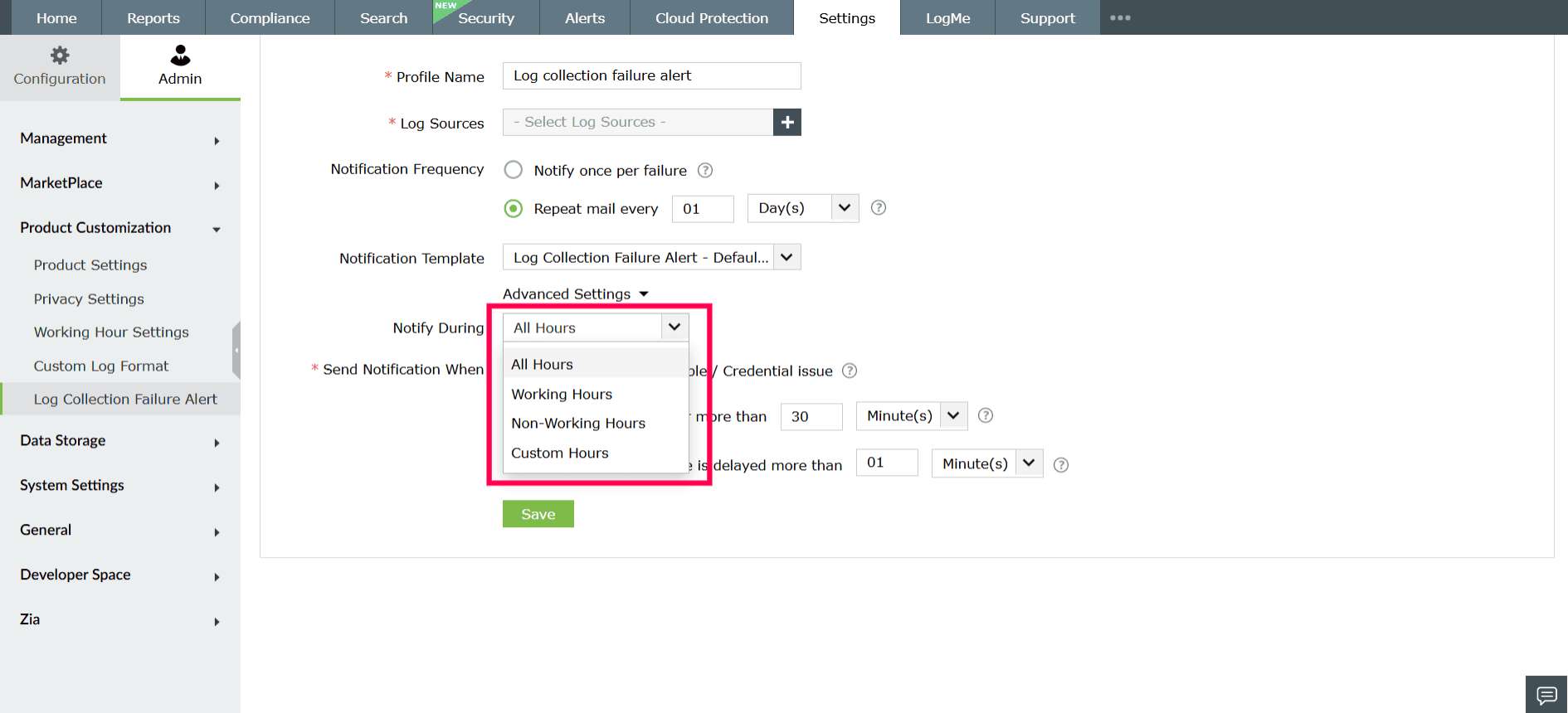The width and height of the screenshot is (1568, 713).
Task: Show help beside the delayed more than setting
Action: [x=1061, y=465]
